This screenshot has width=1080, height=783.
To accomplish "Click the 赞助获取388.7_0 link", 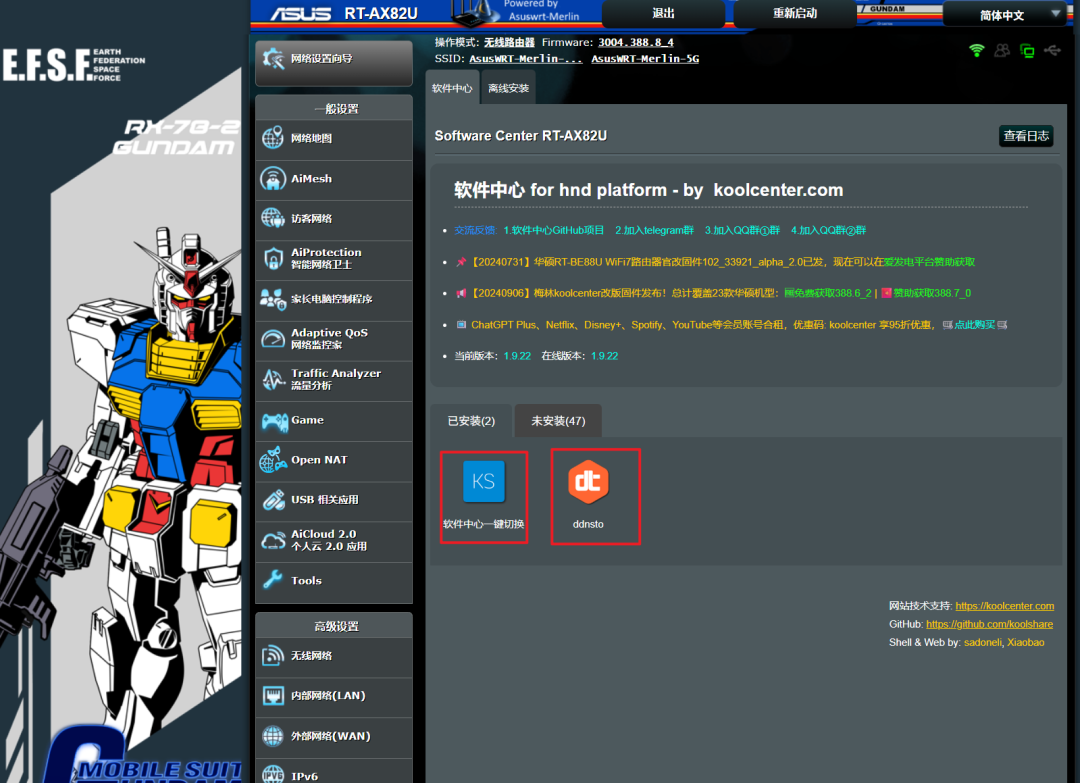I will point(926,293).
